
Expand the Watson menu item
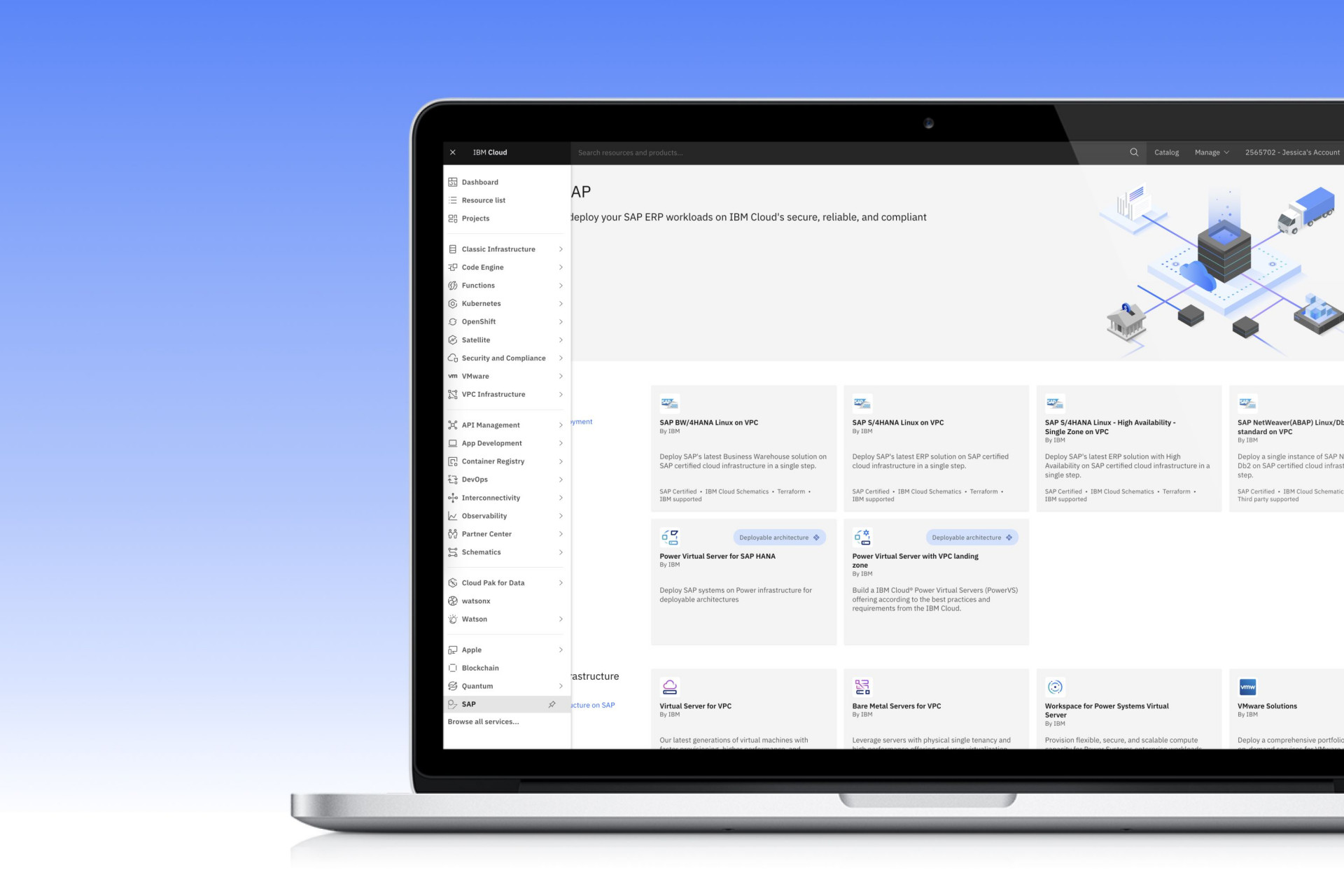point(561,618)
